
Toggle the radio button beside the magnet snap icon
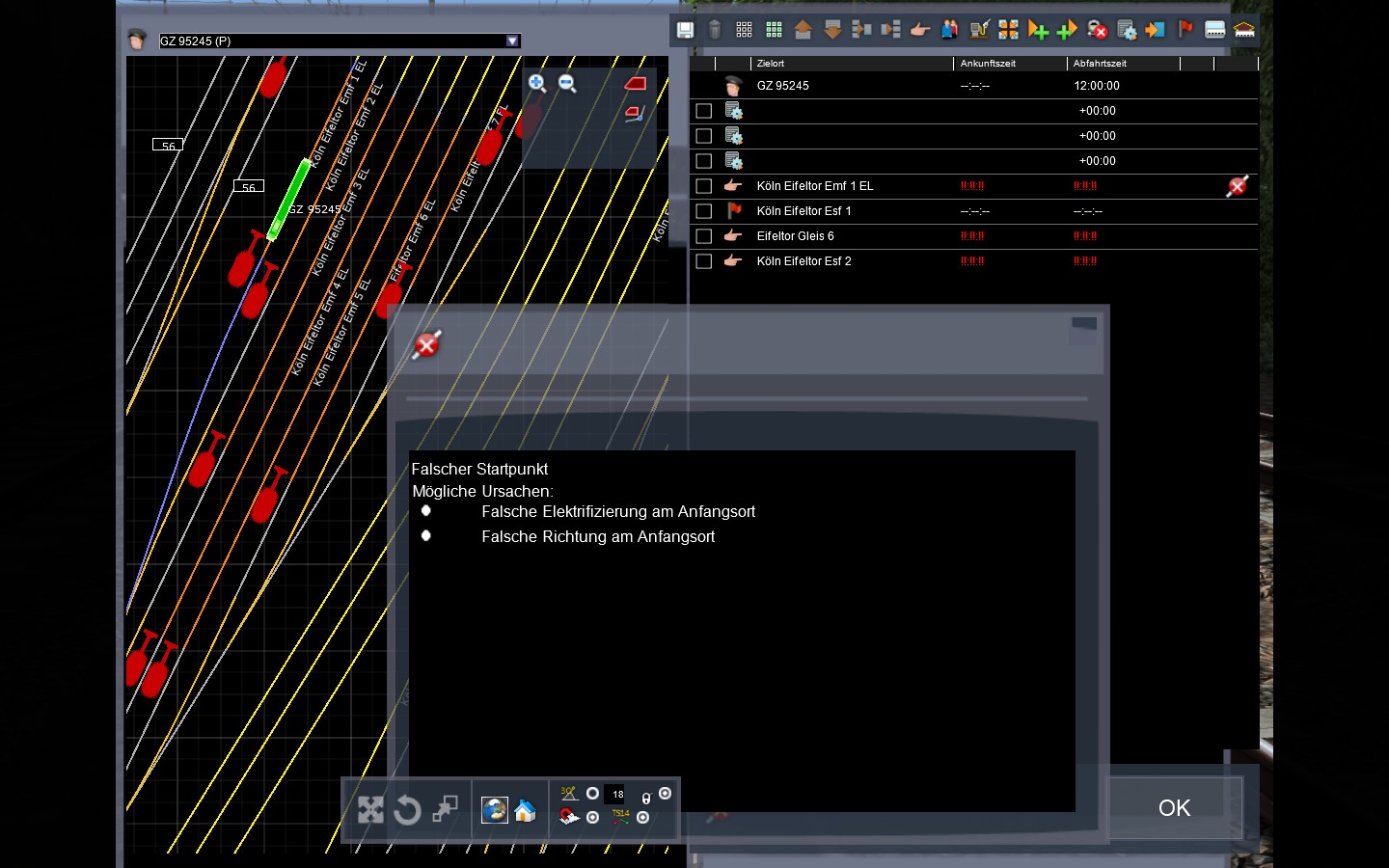pyautogui.click(x=592, y=818)
